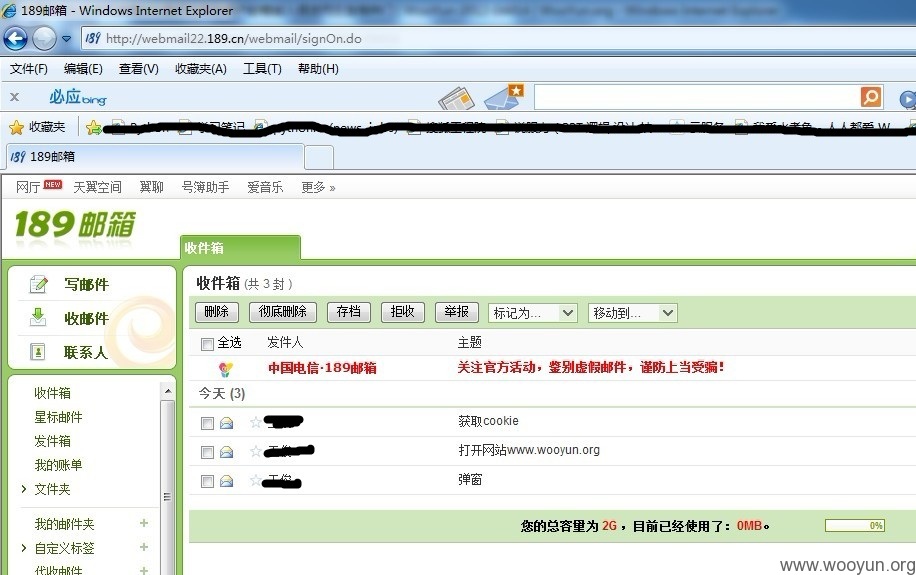Open the 移动到... dropdown
The width and height of the screenshot is (916, 575).
633,313
